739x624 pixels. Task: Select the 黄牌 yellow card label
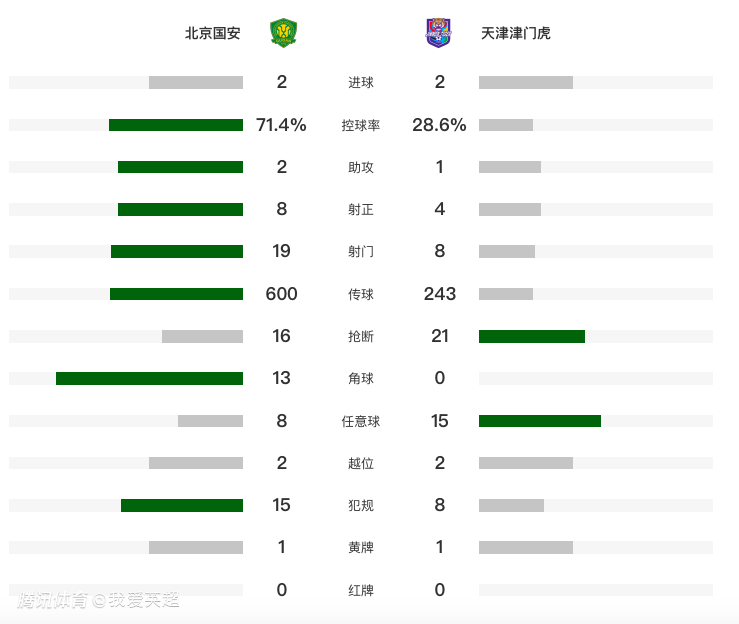click(x=361, y=548)
